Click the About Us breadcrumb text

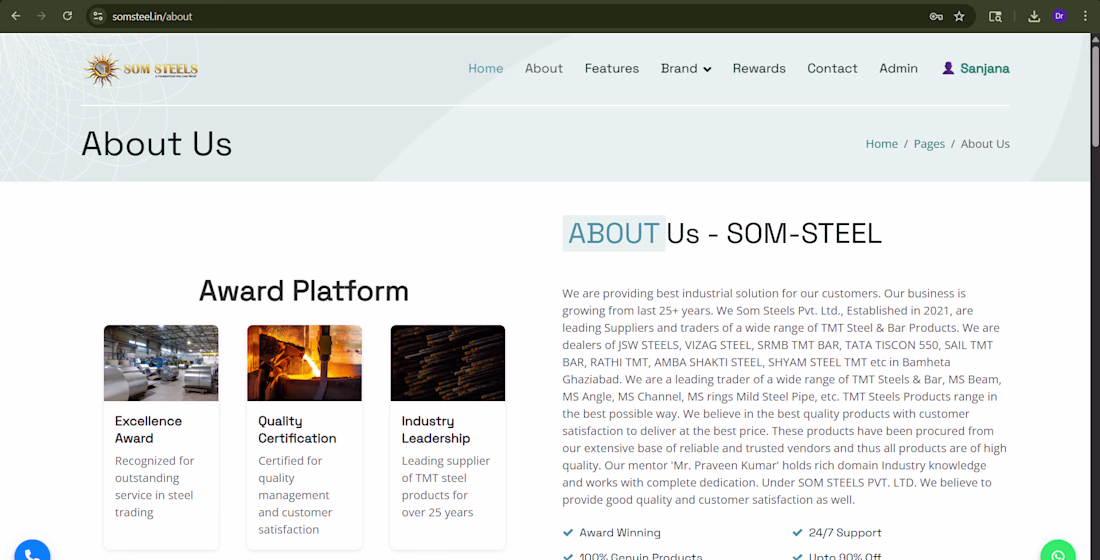click(985, 144)
